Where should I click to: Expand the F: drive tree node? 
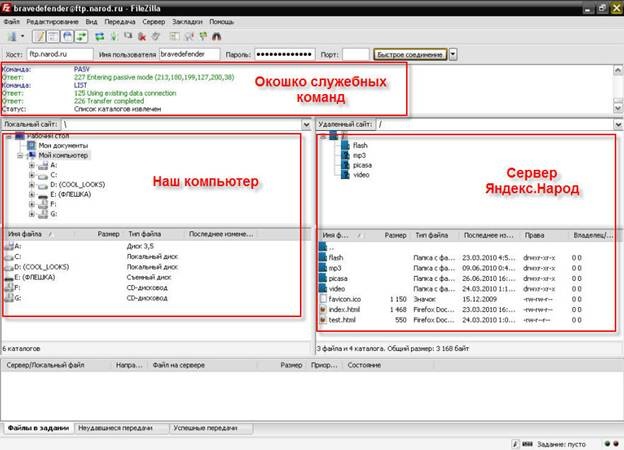point(31,204)
